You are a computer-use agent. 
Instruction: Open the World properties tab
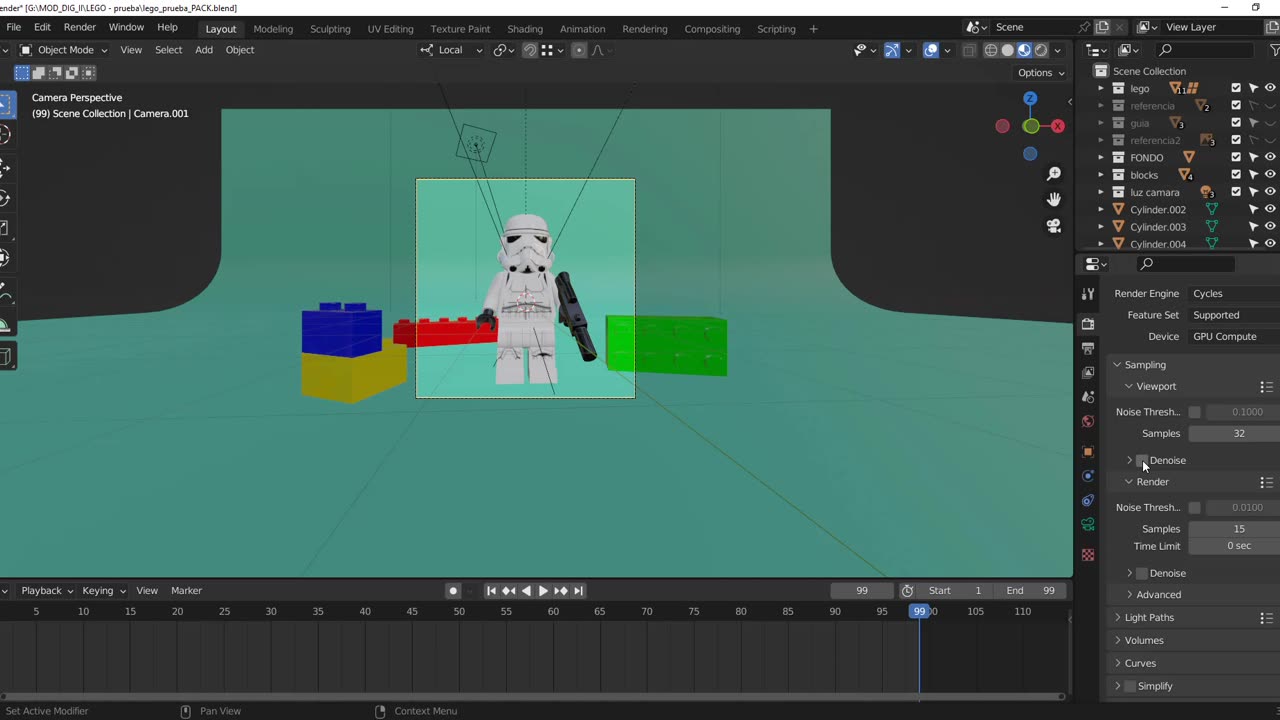pyautogui.click(x=1088, y=421)
